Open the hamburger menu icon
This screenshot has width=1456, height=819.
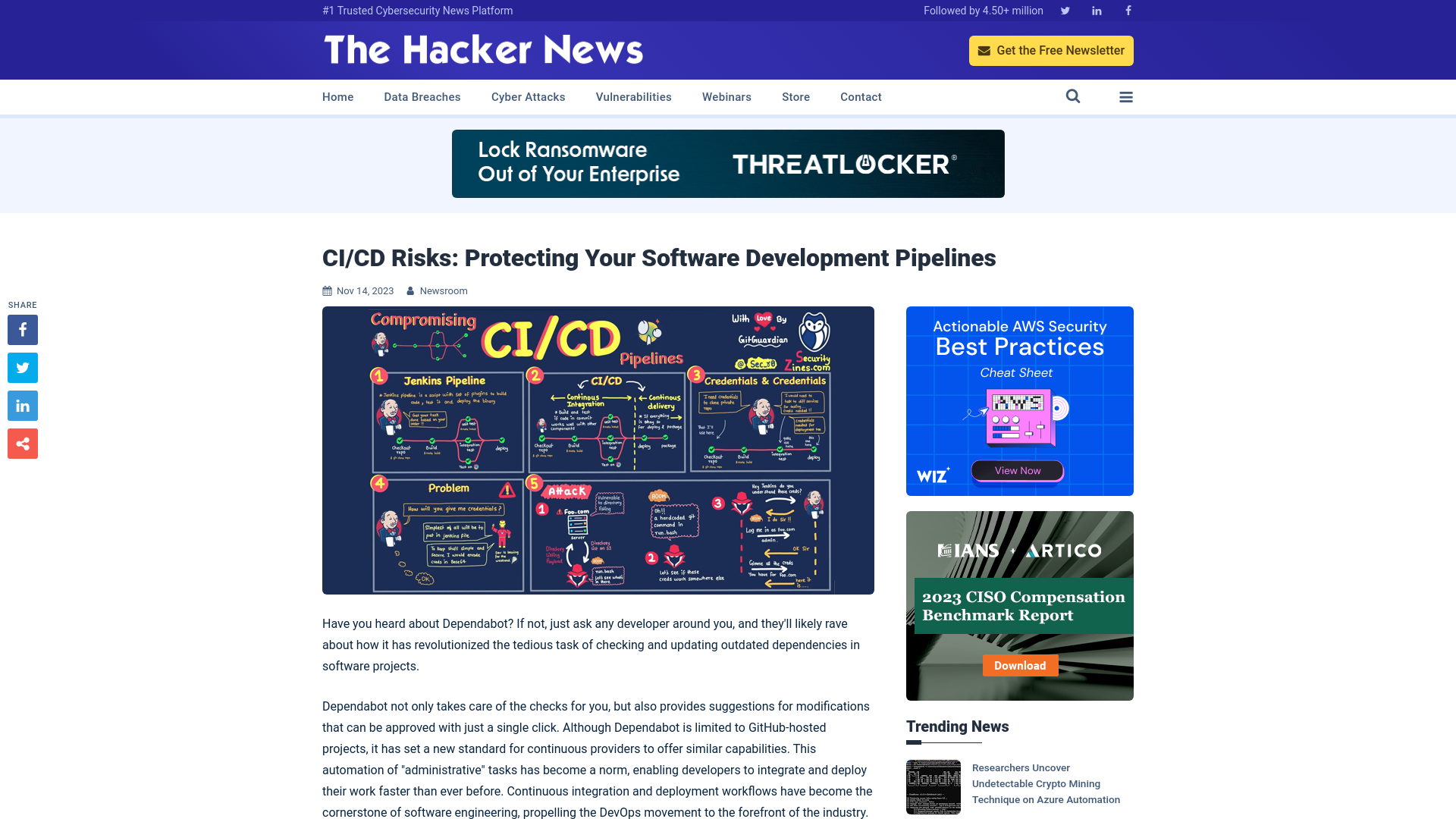[1126, 97]
